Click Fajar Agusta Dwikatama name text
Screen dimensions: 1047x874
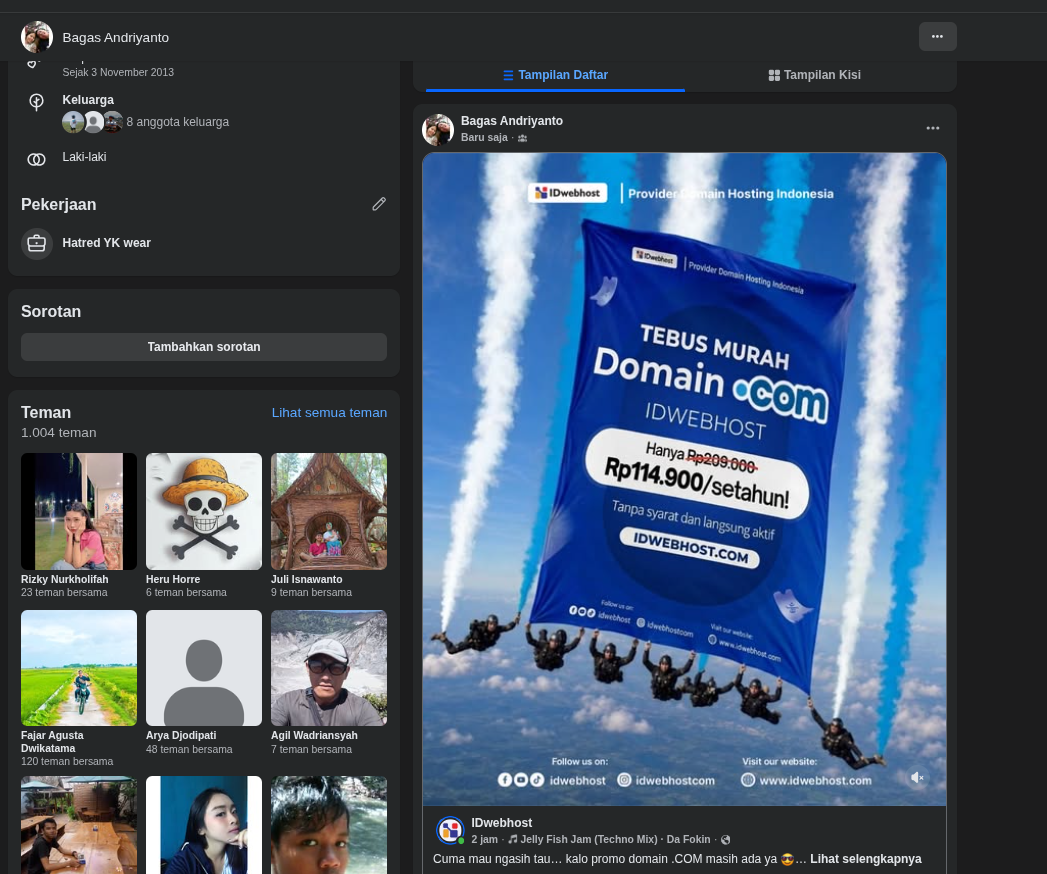[x=52, y=742]
